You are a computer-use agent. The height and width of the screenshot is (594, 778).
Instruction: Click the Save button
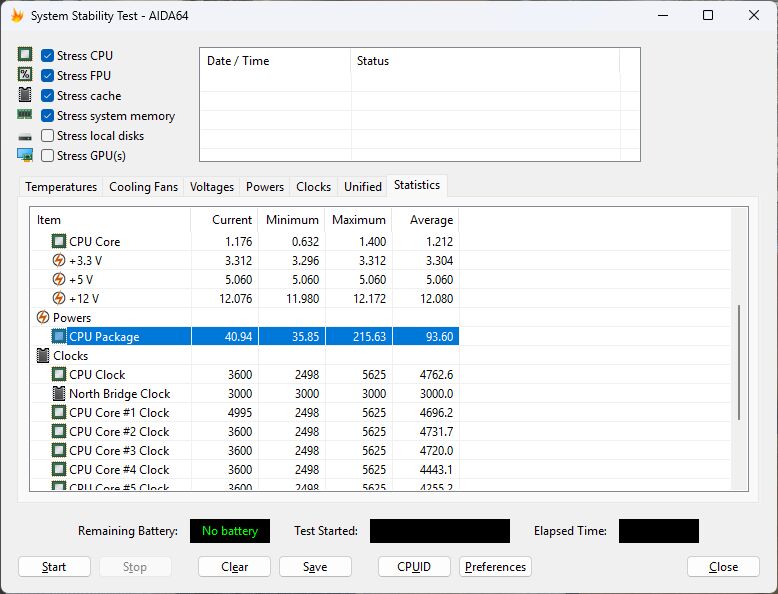(315, 567)
